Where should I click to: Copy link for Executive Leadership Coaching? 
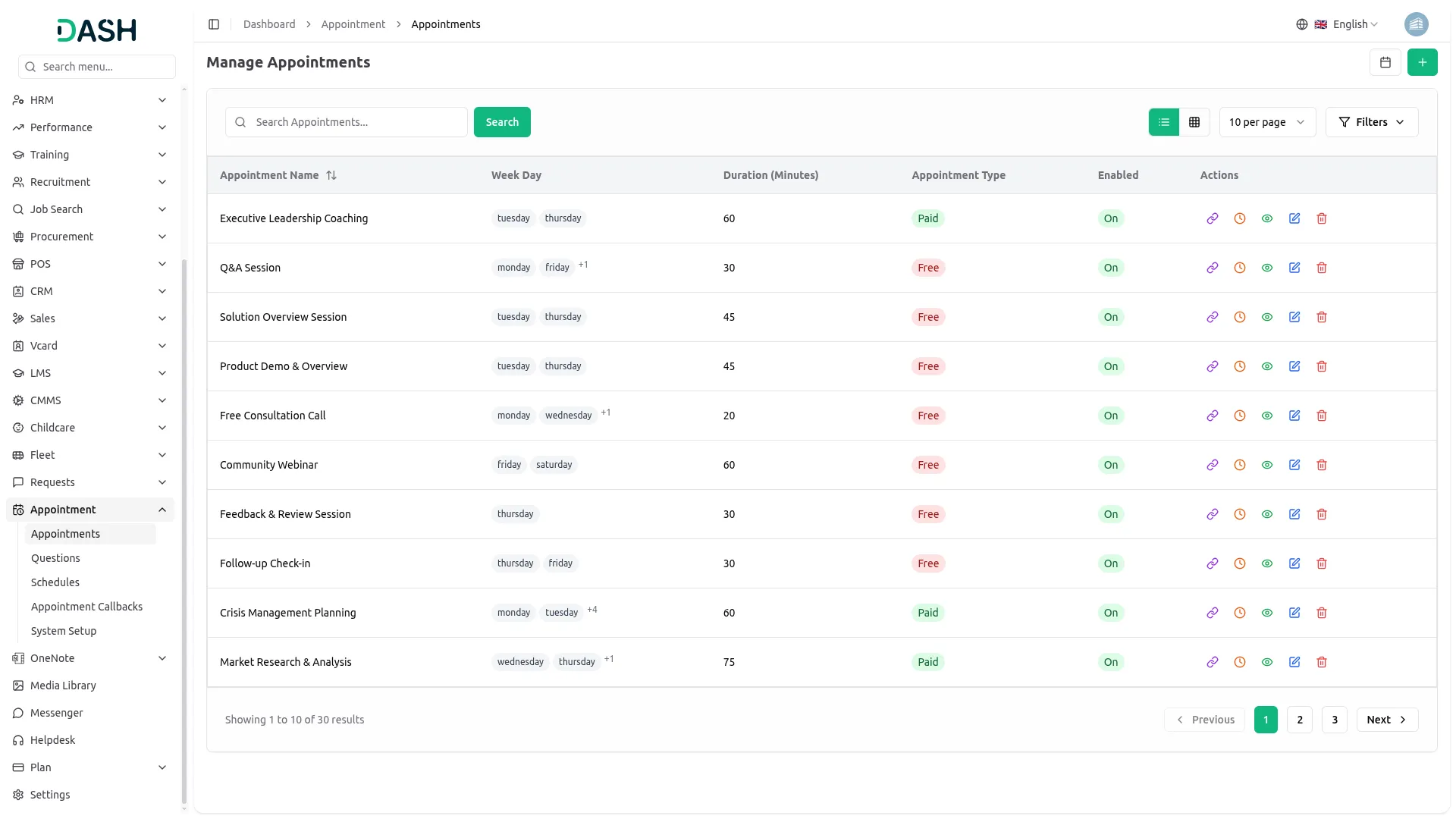click(1213, 218)
